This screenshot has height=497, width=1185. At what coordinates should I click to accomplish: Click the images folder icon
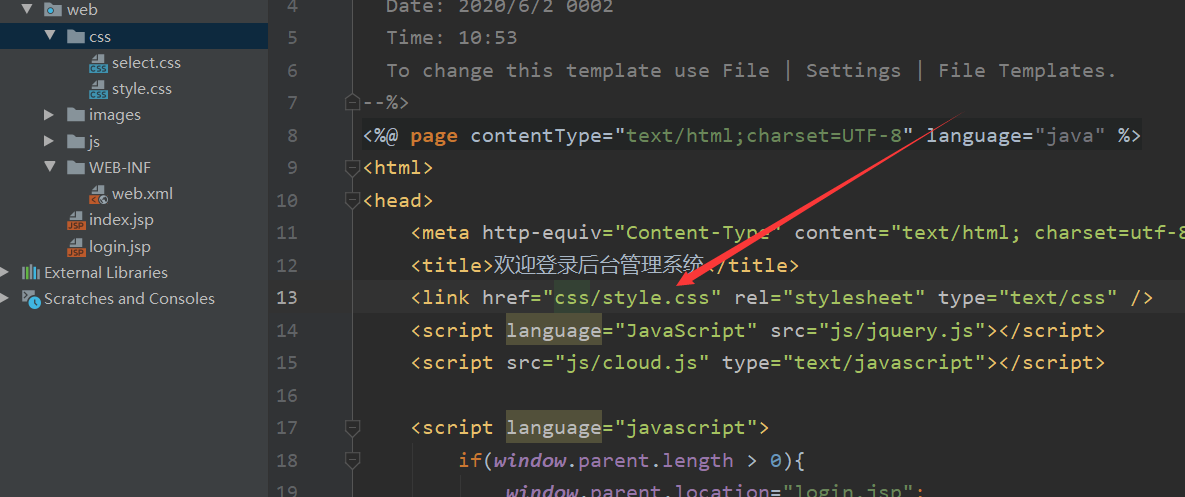coord(76,115)
